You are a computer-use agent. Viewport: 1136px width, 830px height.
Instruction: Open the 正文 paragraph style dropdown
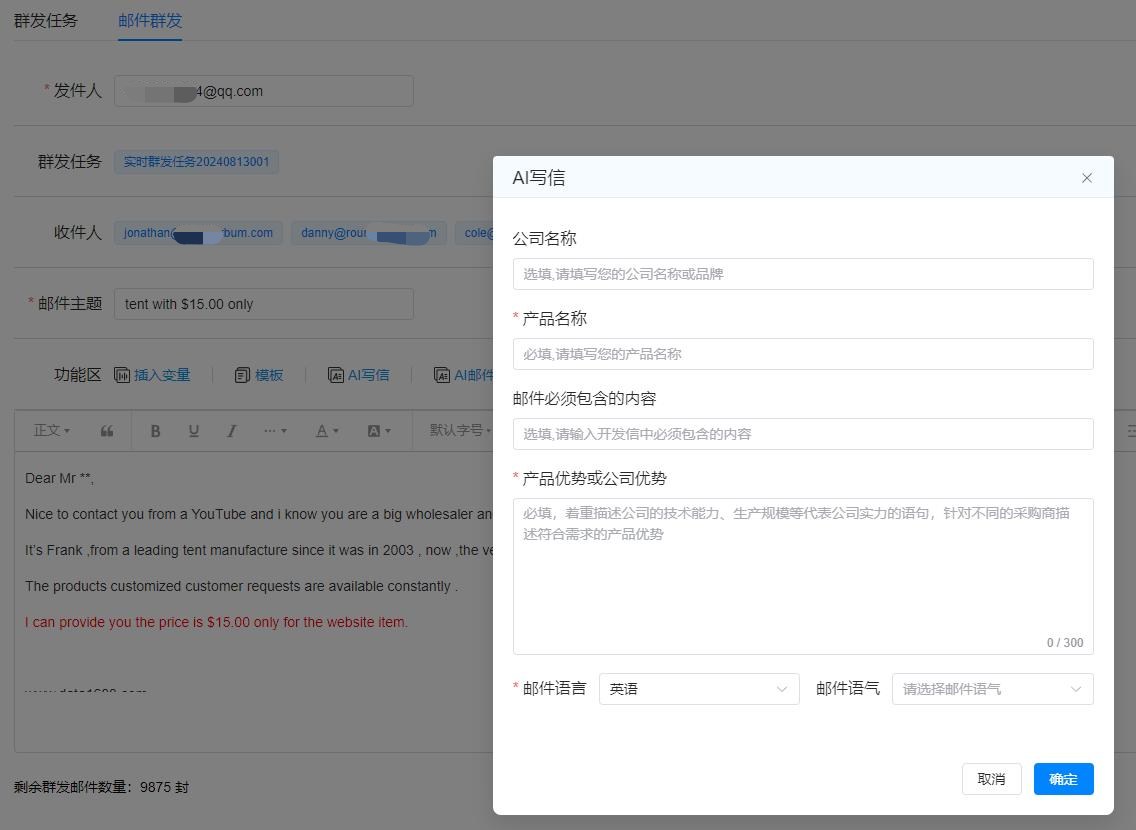51,431
